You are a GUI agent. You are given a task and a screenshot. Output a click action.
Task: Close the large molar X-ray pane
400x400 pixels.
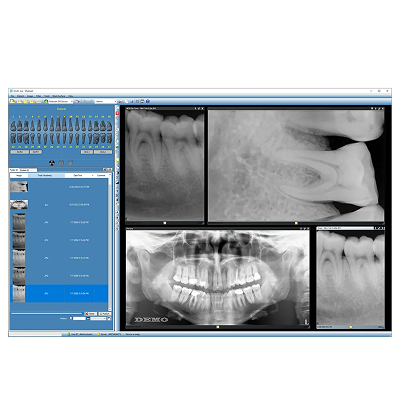point(382,108)
